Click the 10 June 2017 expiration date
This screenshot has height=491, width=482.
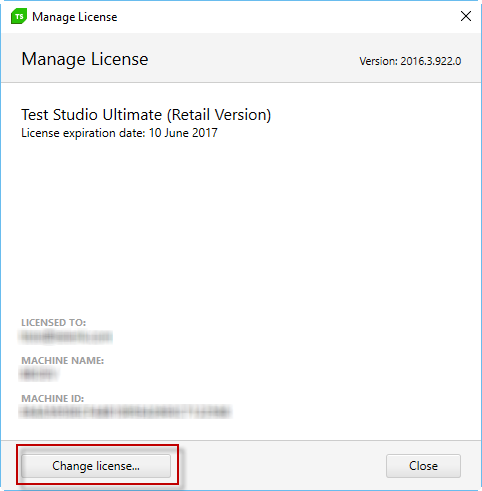pyautogui.click(x=183, y=133)
